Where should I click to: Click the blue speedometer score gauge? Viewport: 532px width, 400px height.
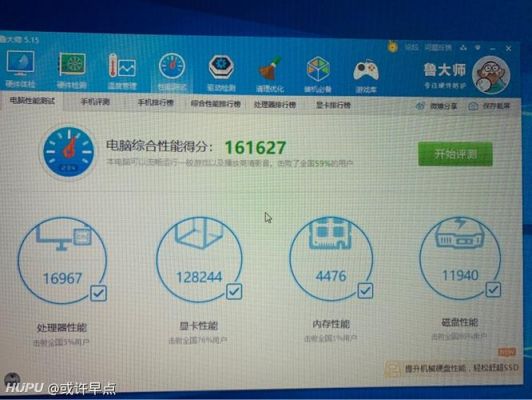pos(69,152)
